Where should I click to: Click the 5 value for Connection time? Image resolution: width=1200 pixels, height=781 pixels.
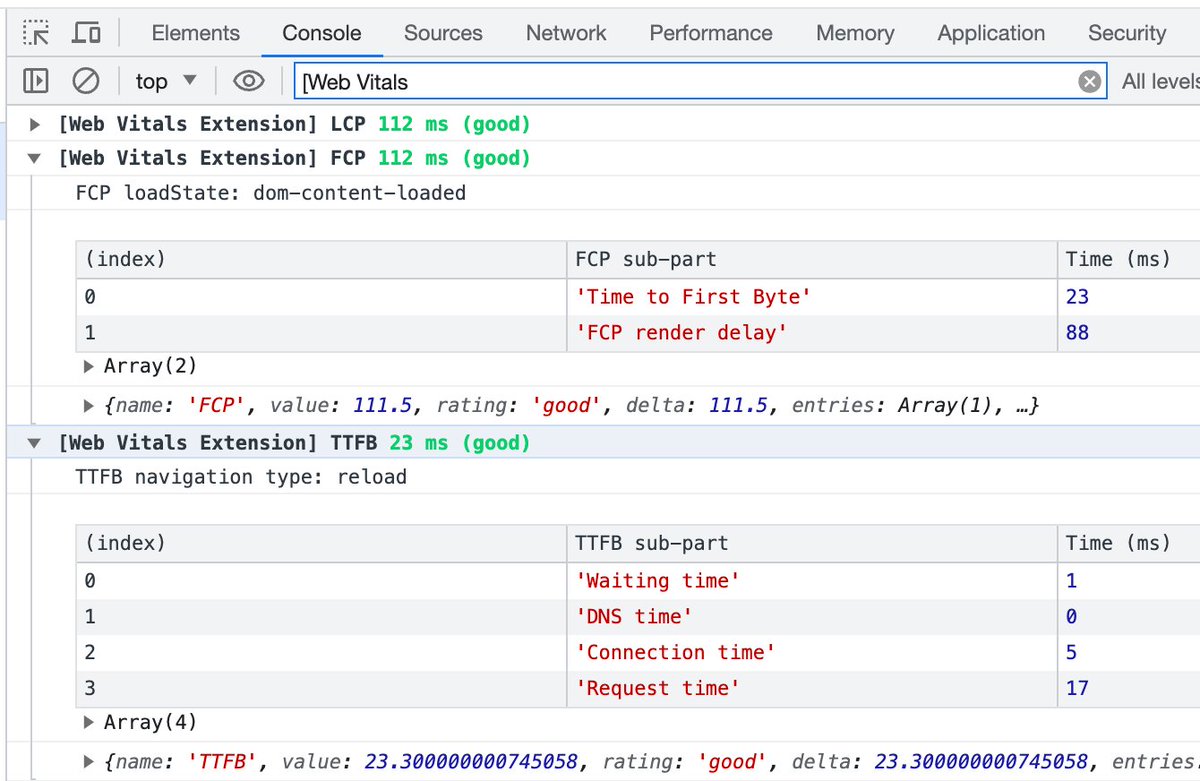click(x=1071, y=653)
